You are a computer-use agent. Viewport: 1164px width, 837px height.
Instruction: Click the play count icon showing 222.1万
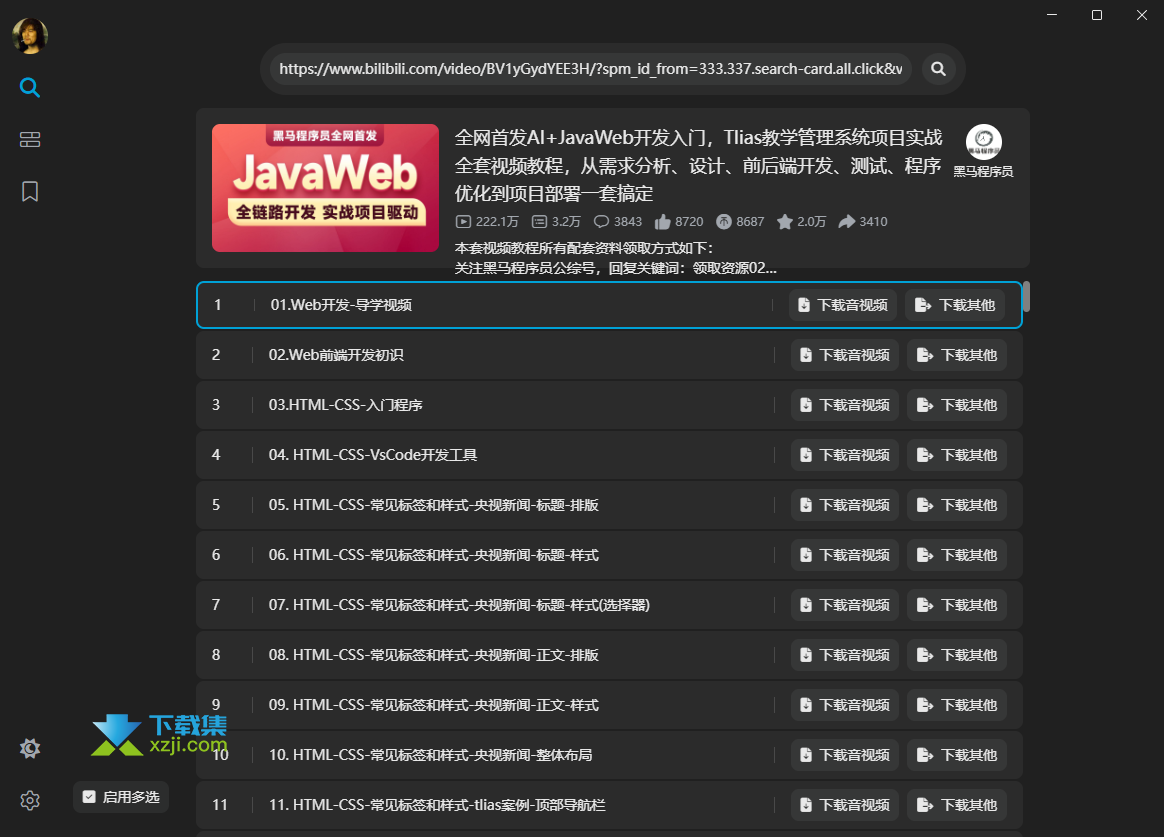pos(463,222)
